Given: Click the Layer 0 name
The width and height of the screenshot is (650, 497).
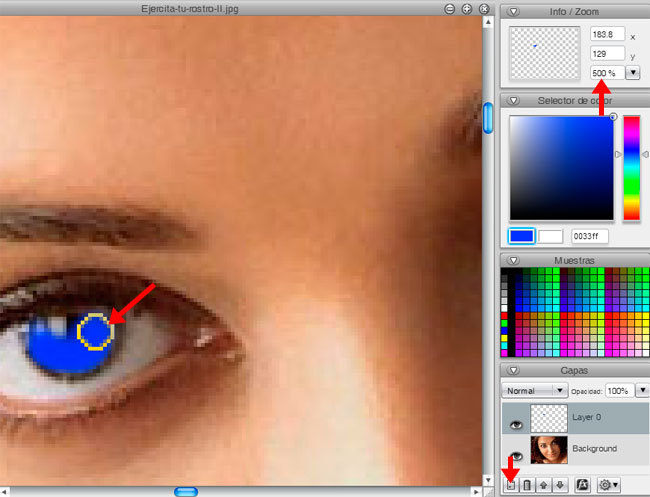Looking at the screenshot, I should coord(587,417).
